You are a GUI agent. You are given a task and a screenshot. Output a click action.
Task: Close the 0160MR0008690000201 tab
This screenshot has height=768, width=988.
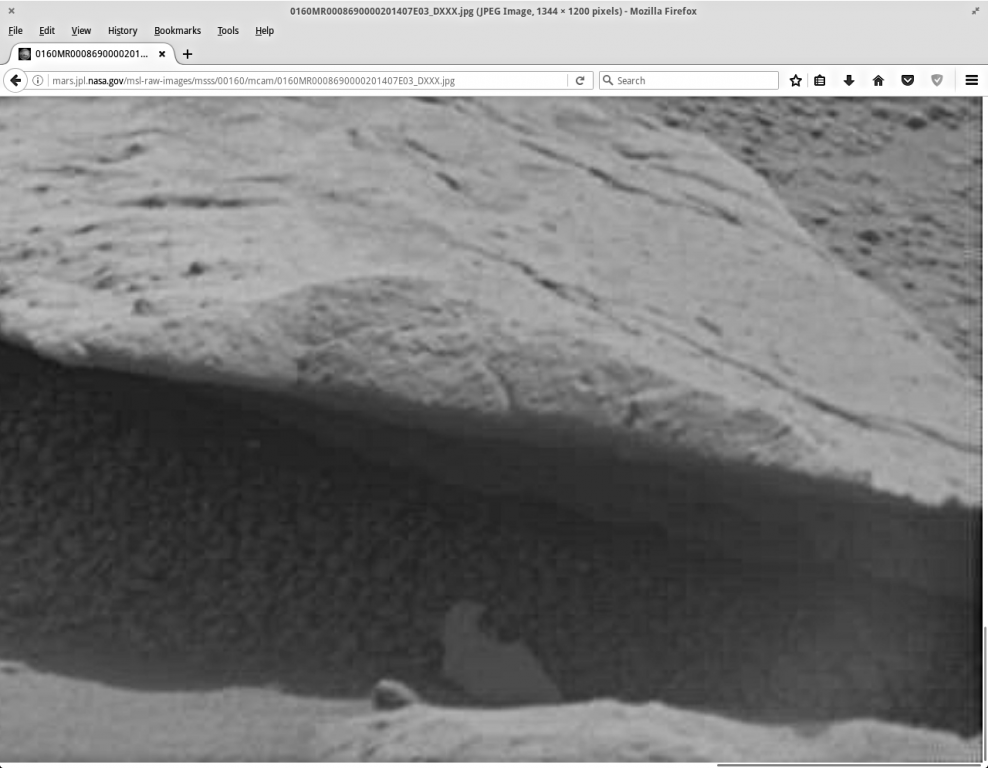(x=162, y=54)
